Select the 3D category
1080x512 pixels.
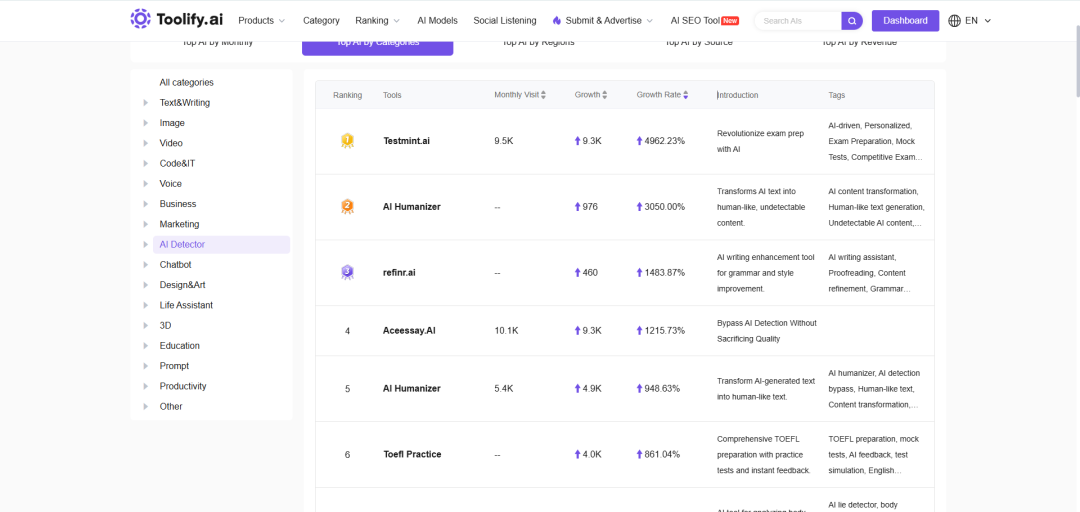click(165, 325)
